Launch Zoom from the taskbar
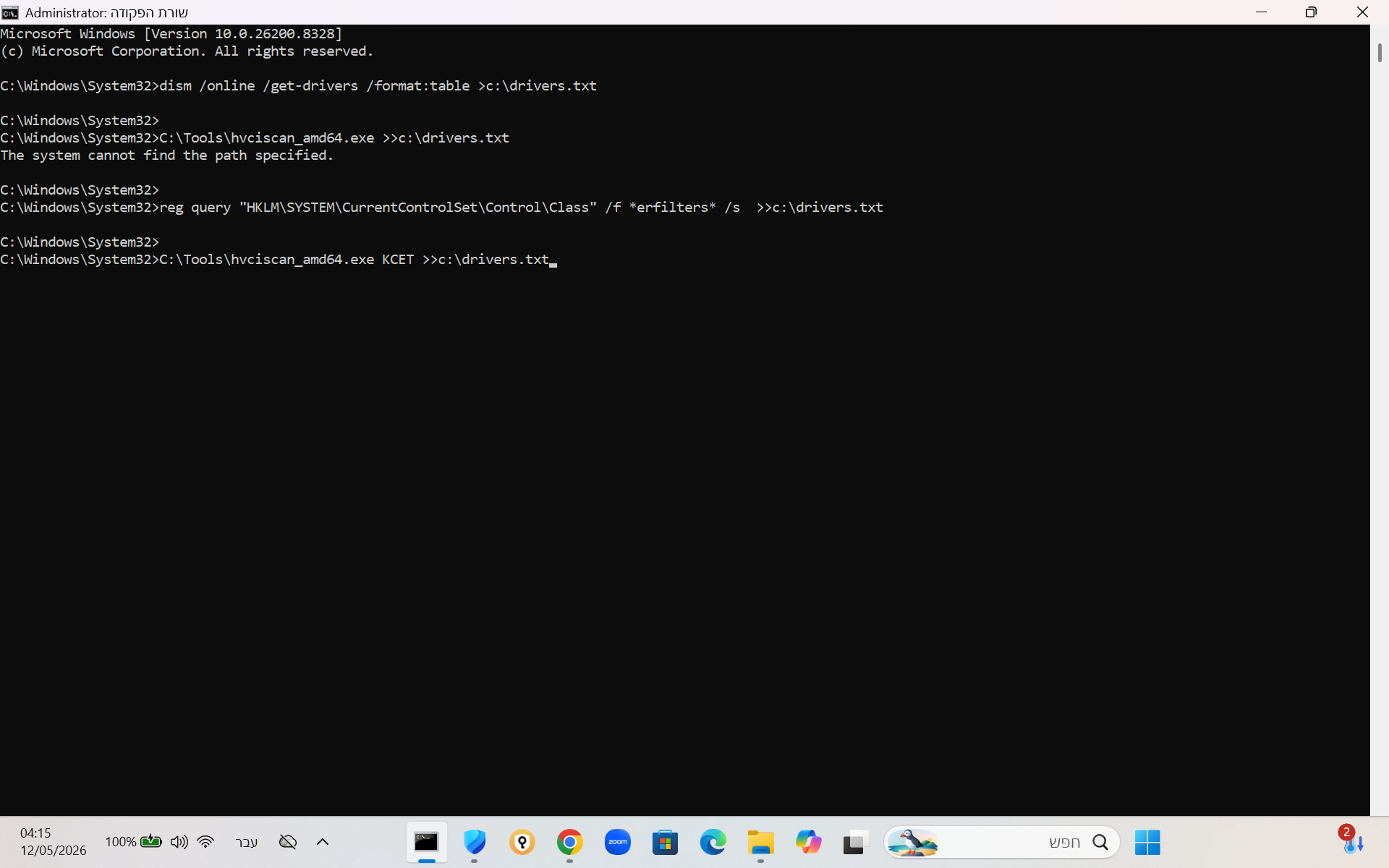The height and width of the screenshot is (868, 1389). [x=618, y=842]
